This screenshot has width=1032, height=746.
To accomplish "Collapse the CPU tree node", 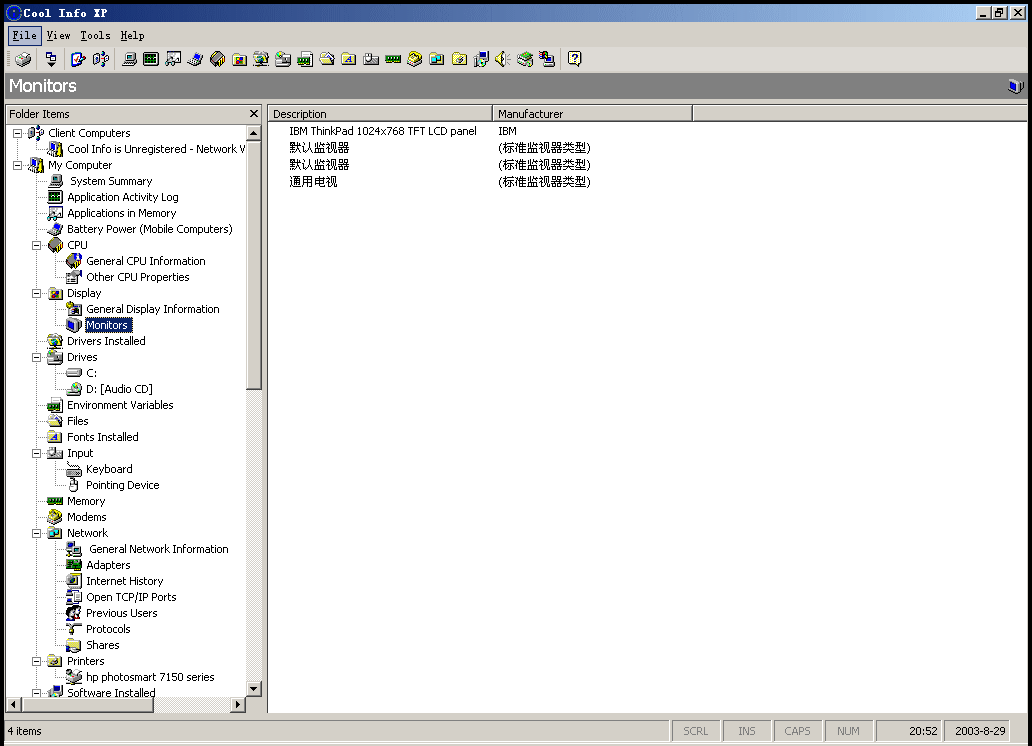I will (37, 245).
